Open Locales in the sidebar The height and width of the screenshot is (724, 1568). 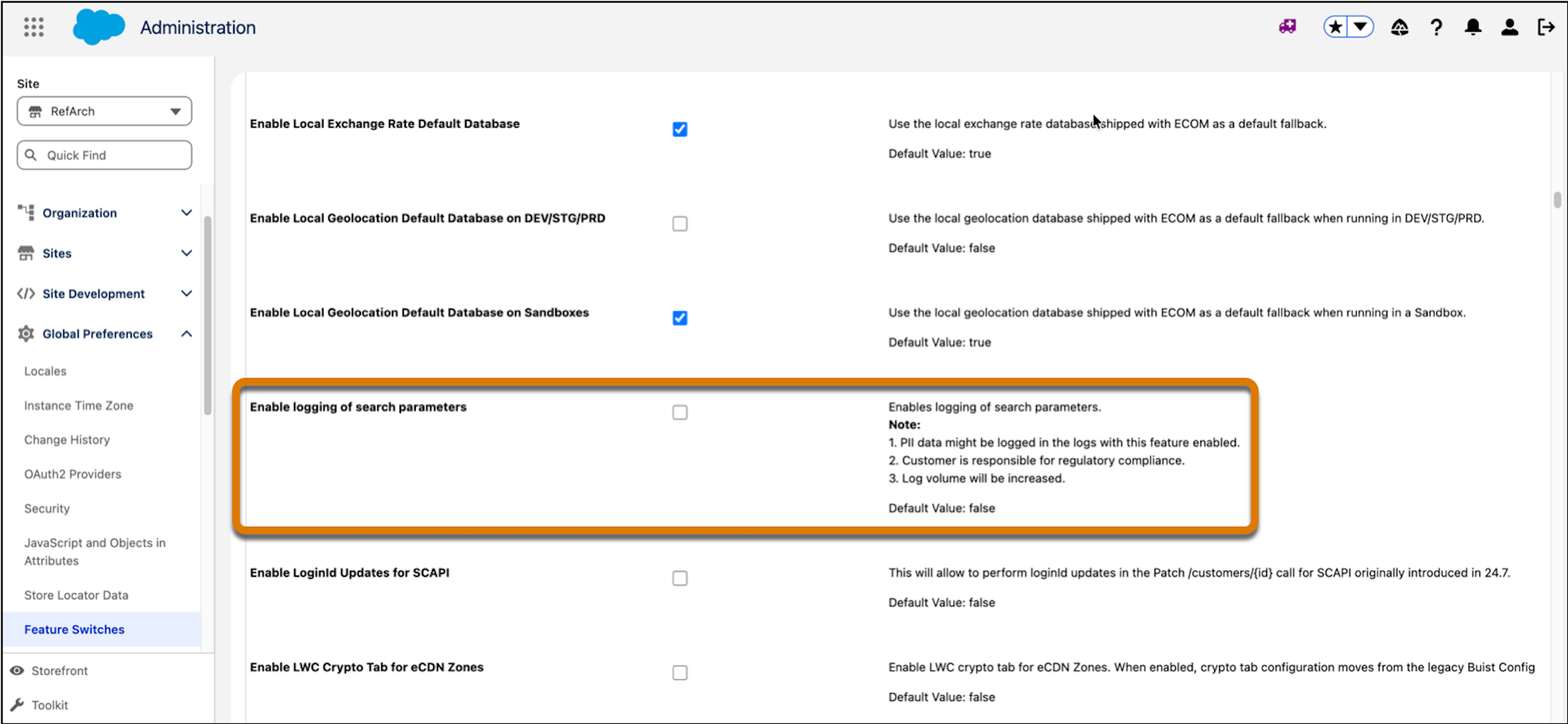(x=45, y=370)
